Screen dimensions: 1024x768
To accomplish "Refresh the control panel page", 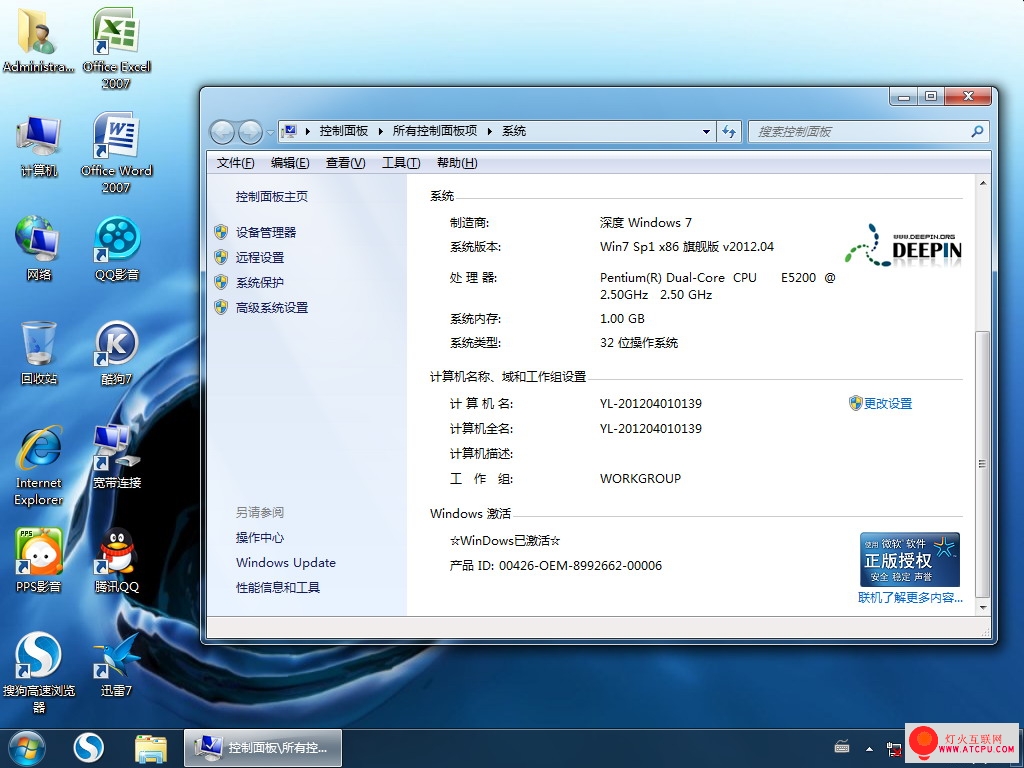I will [729, 132].
